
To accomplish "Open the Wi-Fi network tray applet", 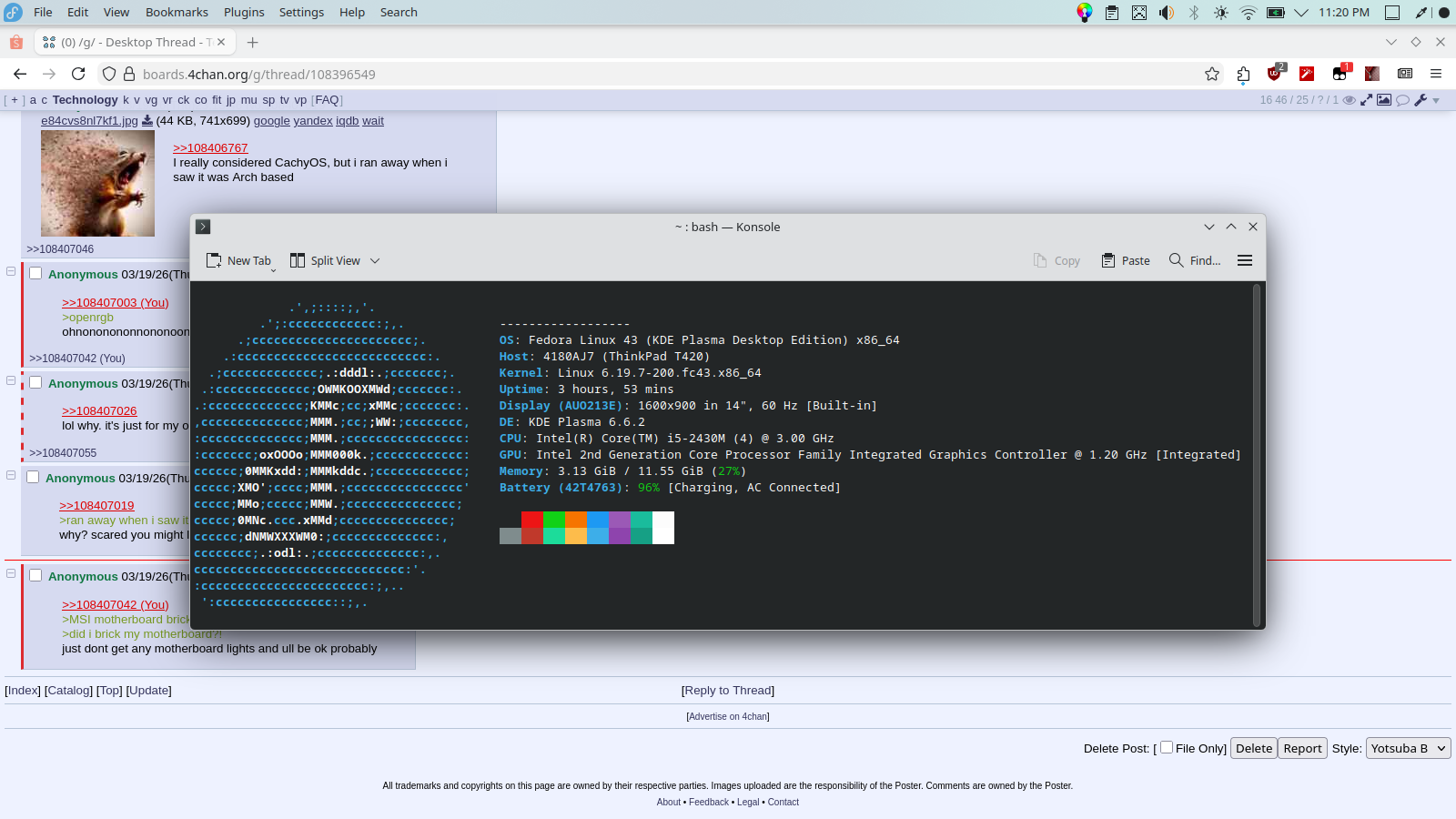I will click(x=1249, y=13).
